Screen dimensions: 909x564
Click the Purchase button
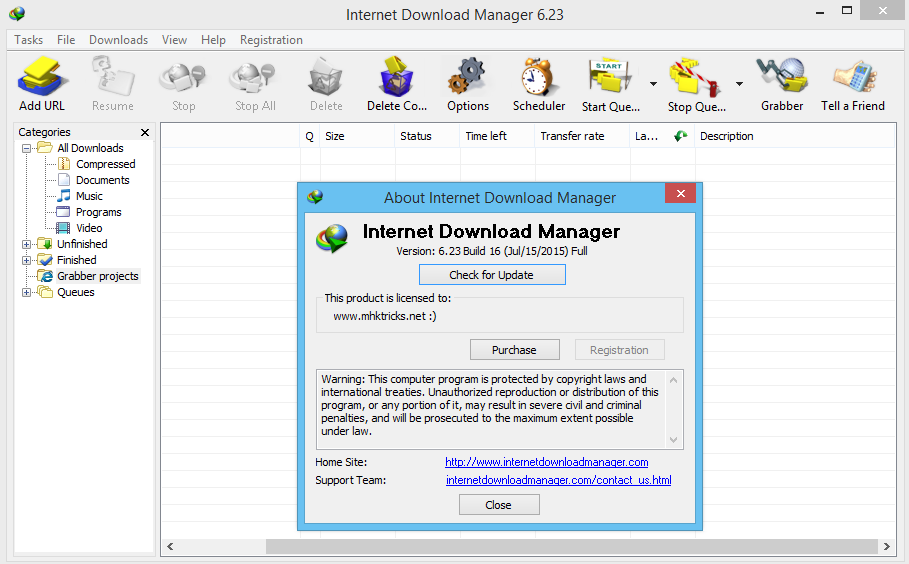coord(514,350)
